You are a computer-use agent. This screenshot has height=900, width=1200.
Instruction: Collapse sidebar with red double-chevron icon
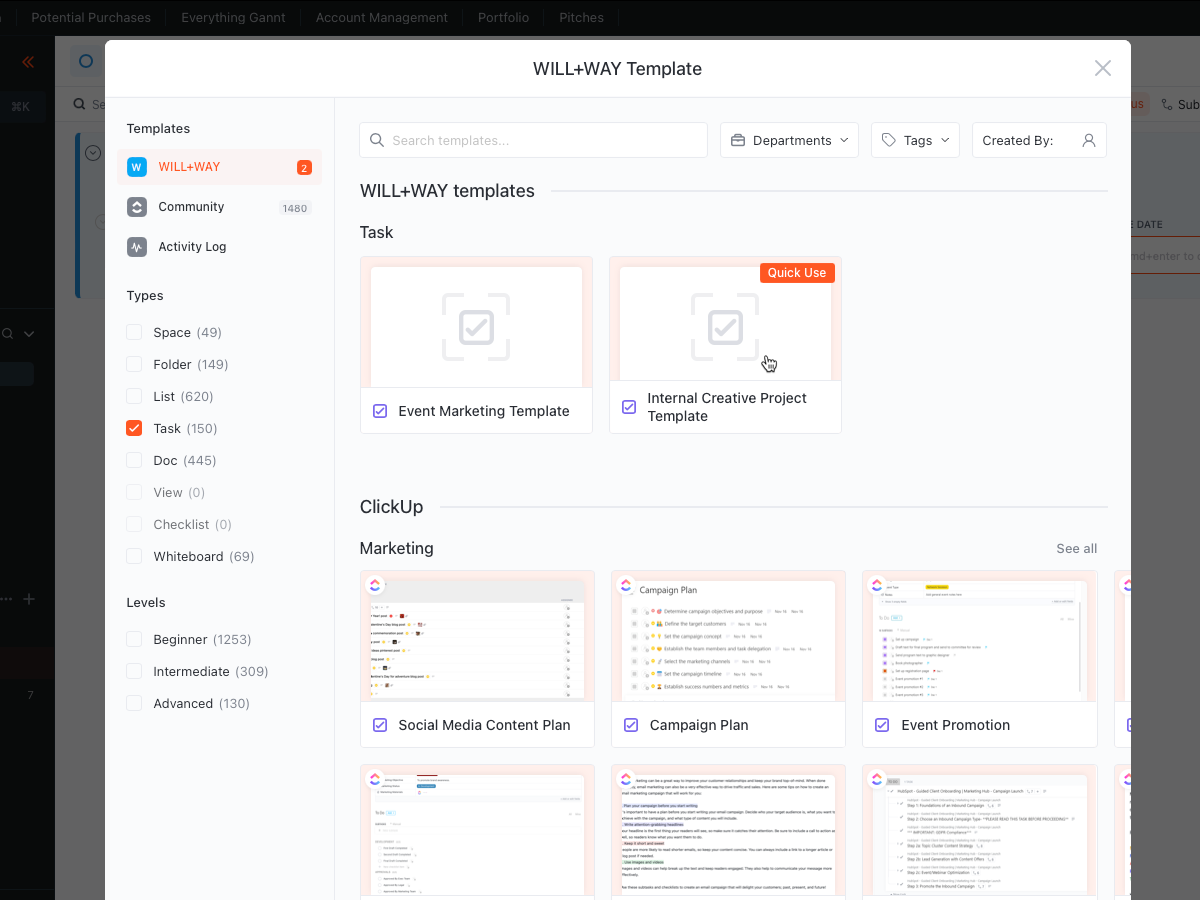[28, 62]
